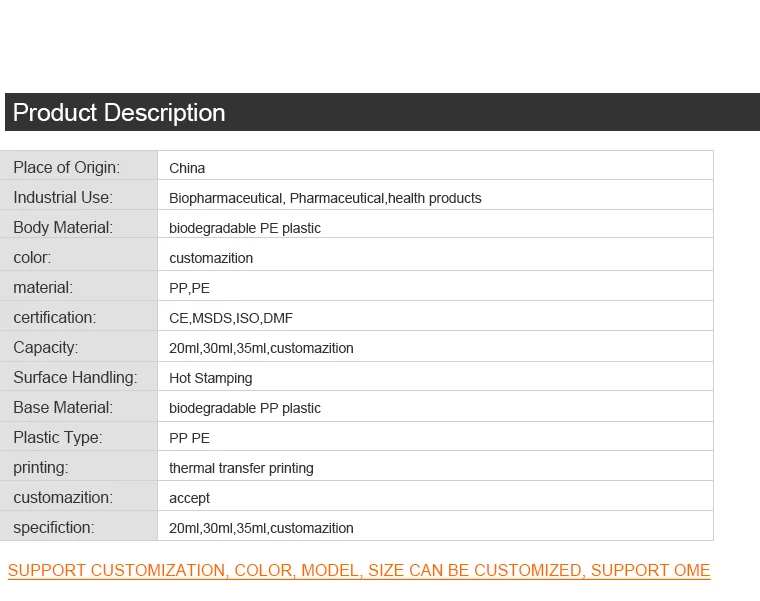Click the certification label cell
760x601 pixels.
pos(54,317)
